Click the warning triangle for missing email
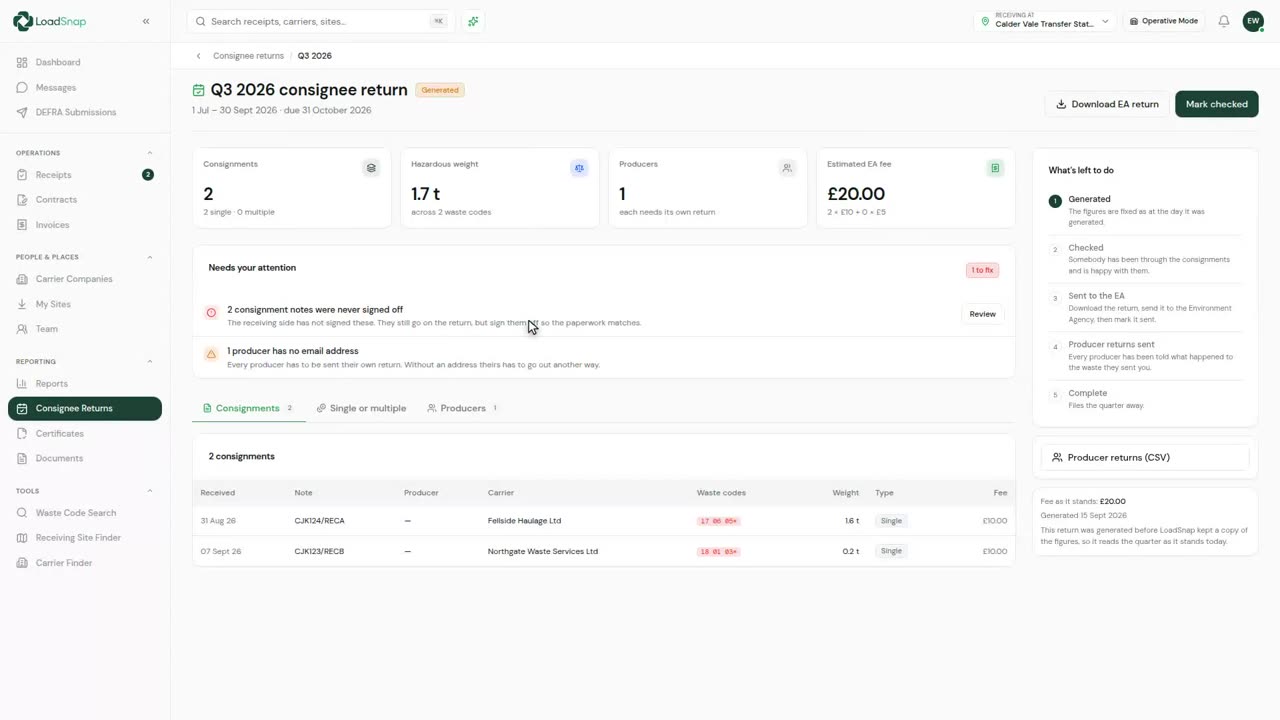Image resolution: width=1280 pixels, height=720 pixels. click(211, 354)
